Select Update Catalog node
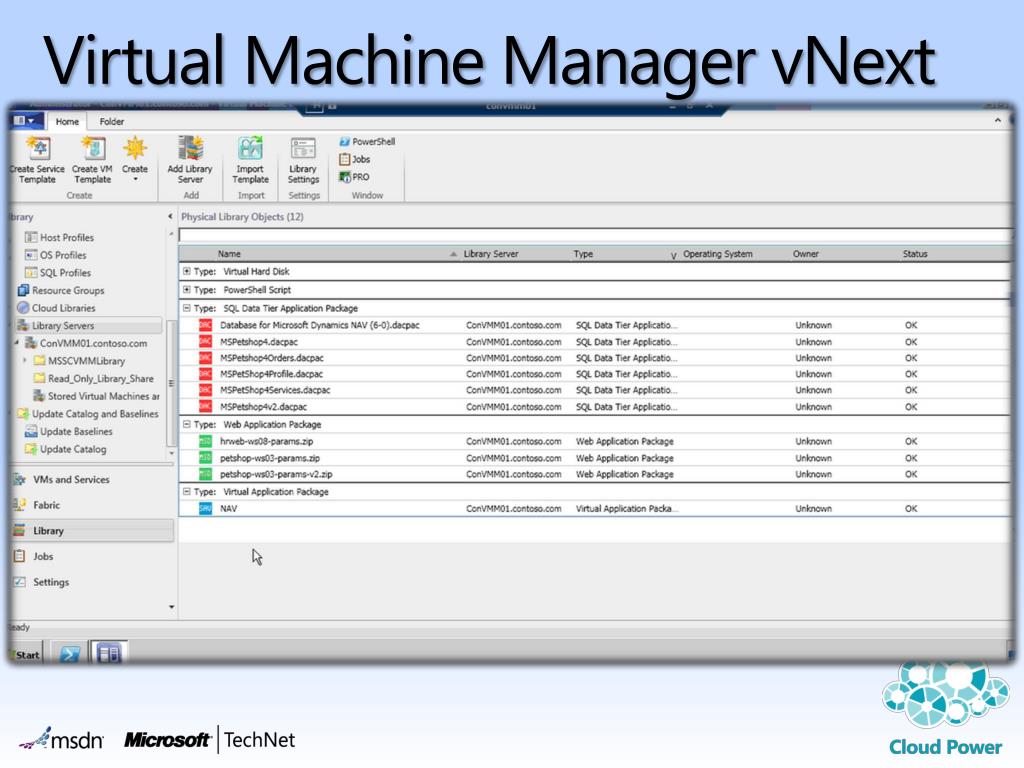The width and height of the screenshot is (1024, 768). (x=65, y=449)
